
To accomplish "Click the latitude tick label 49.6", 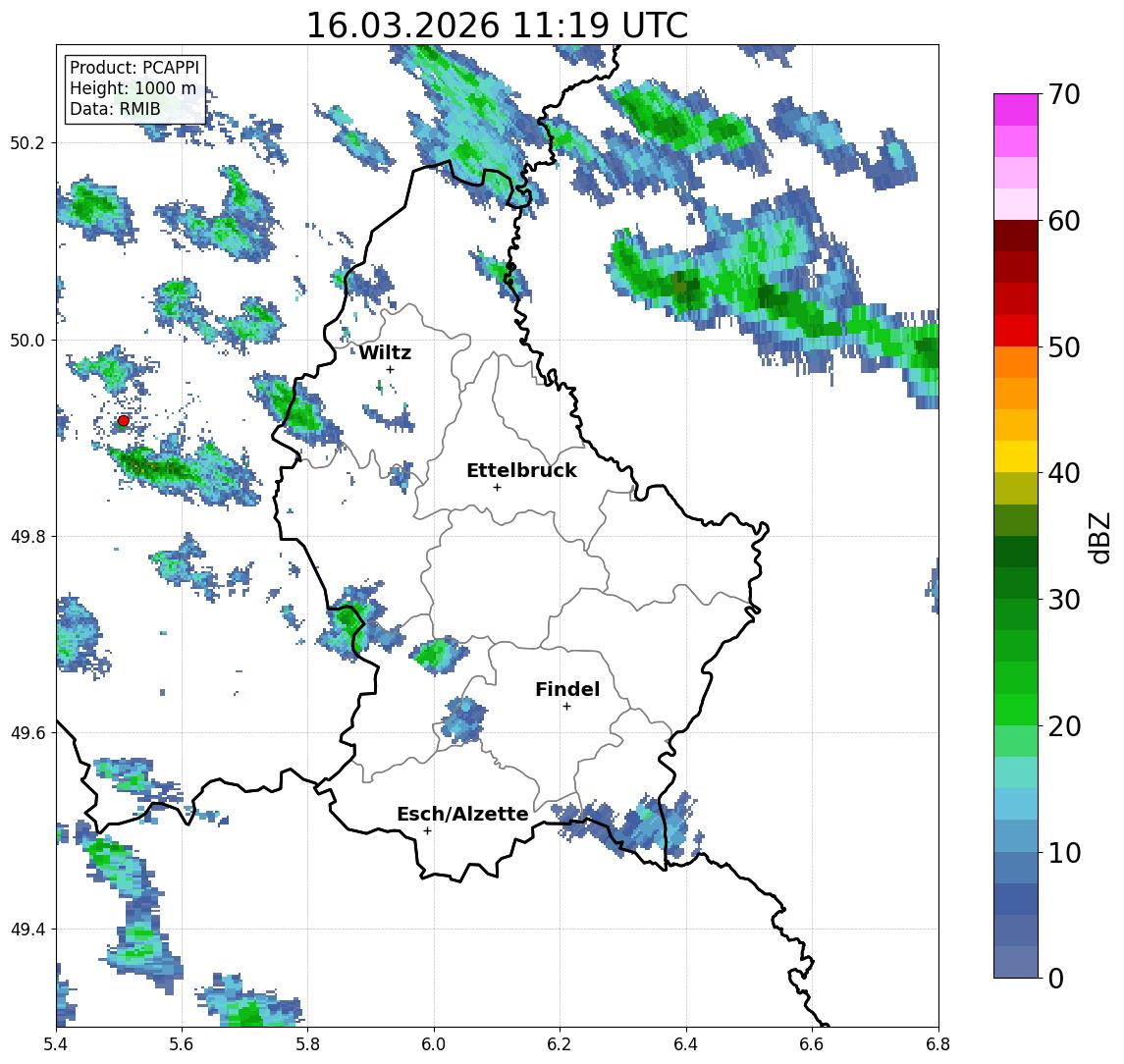I will (27, 733).
